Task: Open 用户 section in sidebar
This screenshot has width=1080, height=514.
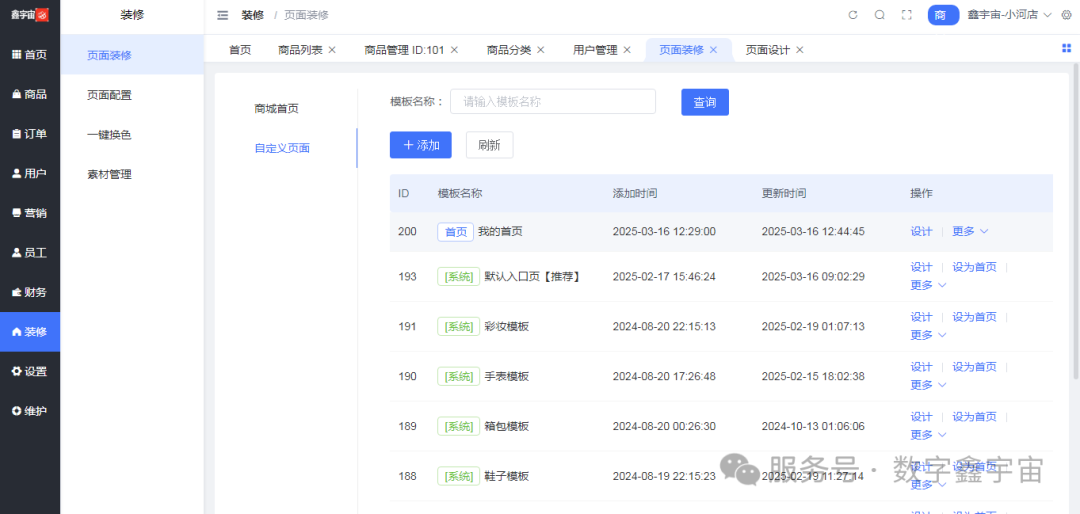Action: tap(30, 174)
